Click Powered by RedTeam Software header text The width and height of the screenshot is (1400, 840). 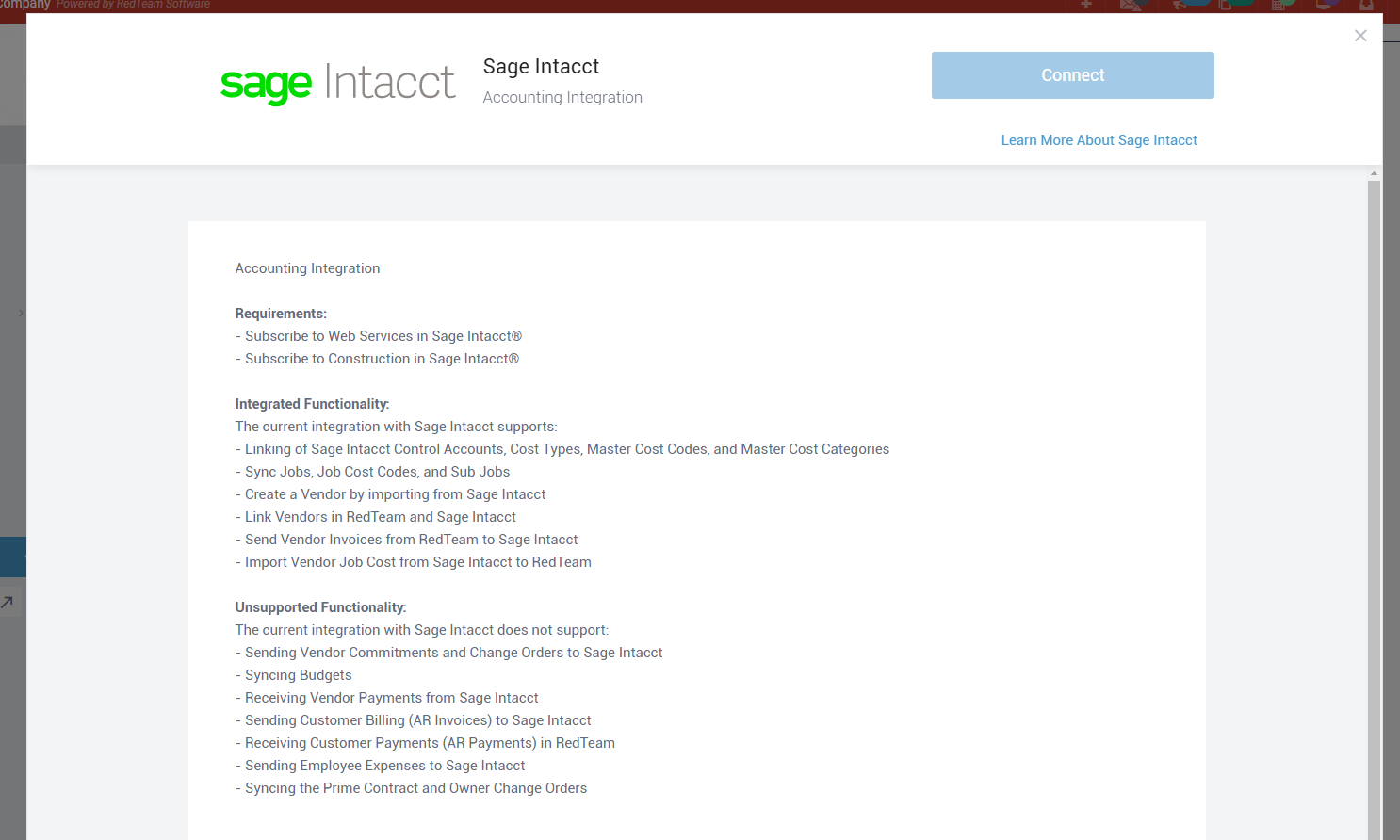click(133, 5)
